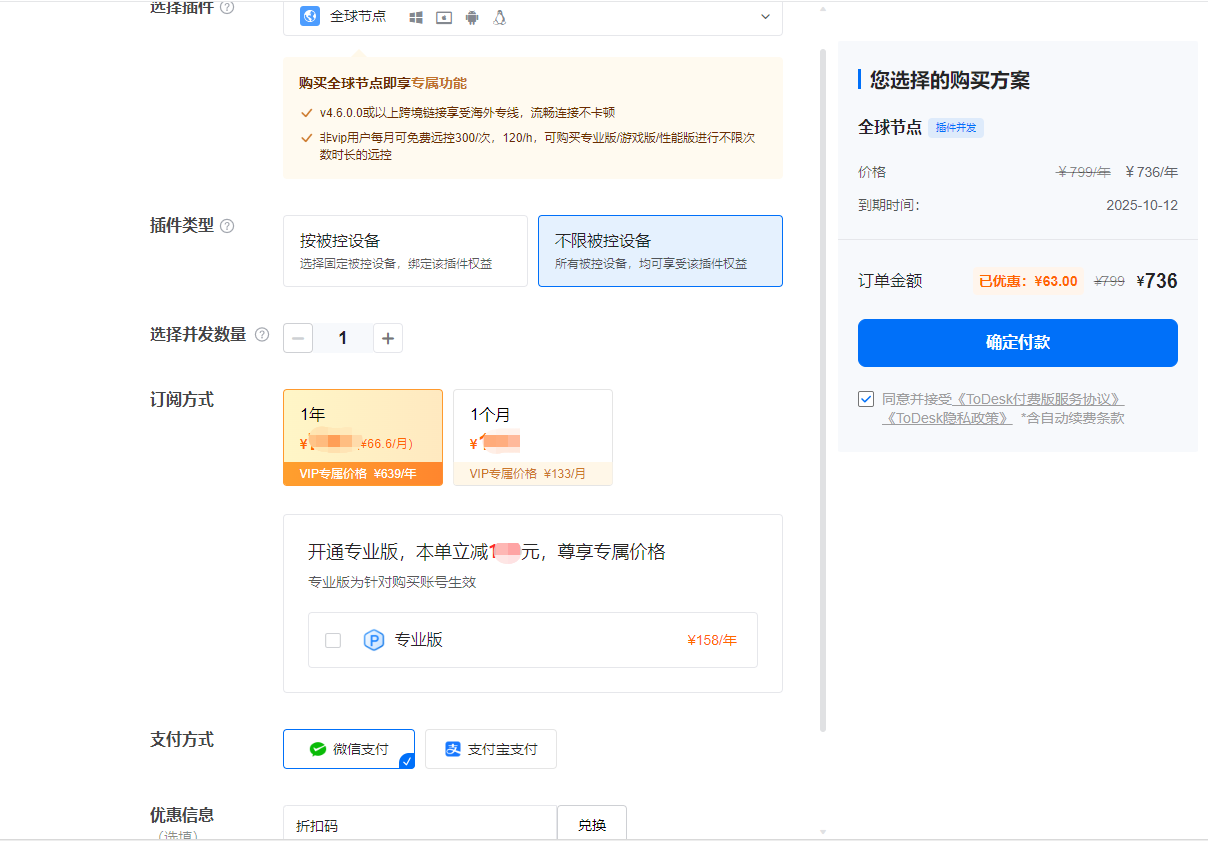Click help icon next to 选择并发数量
This screenshot has height=841, width=1208.
(x=262, y=335)
